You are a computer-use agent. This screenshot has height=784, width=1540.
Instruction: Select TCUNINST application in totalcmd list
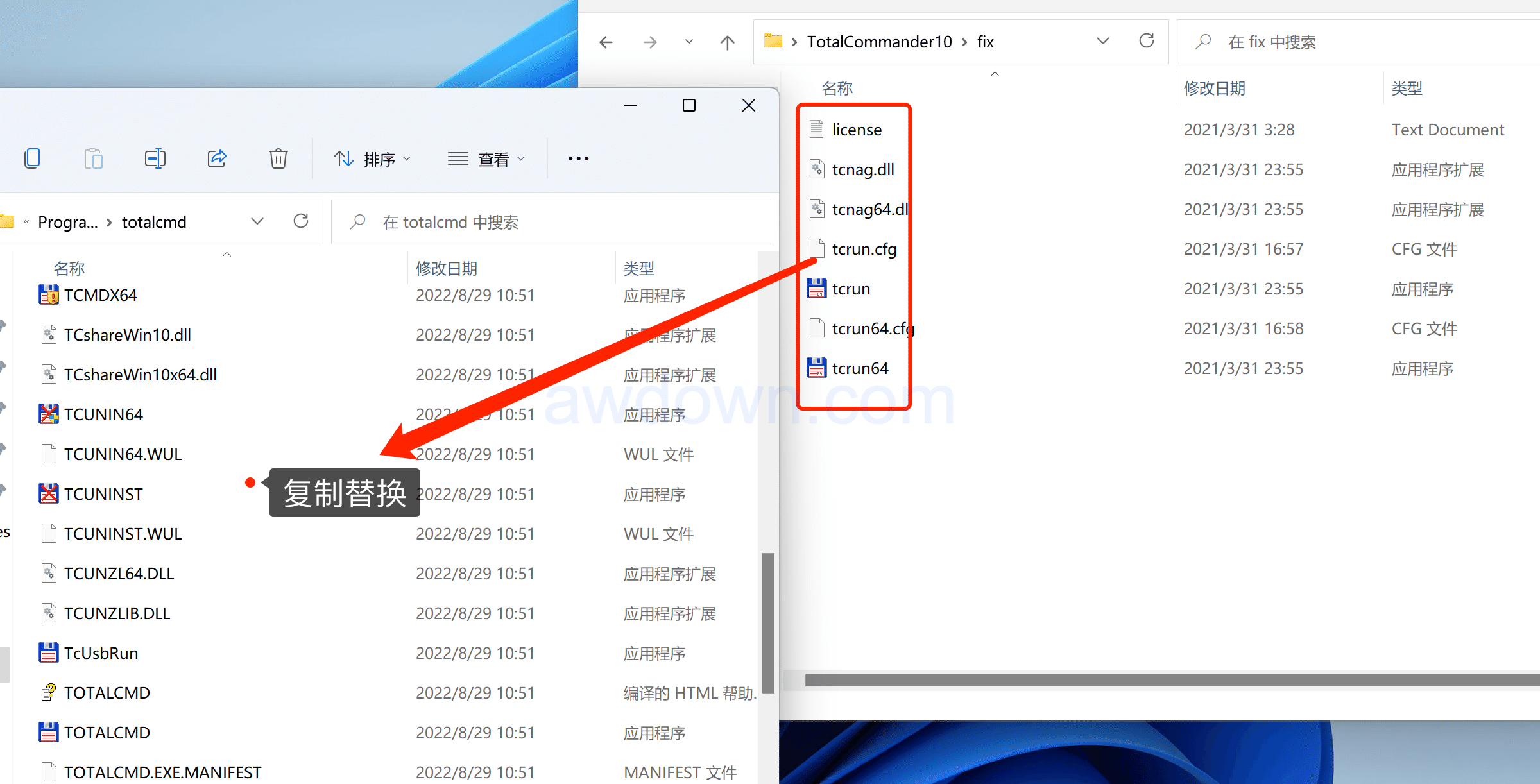pyautogui.click(x=103, y=494)
